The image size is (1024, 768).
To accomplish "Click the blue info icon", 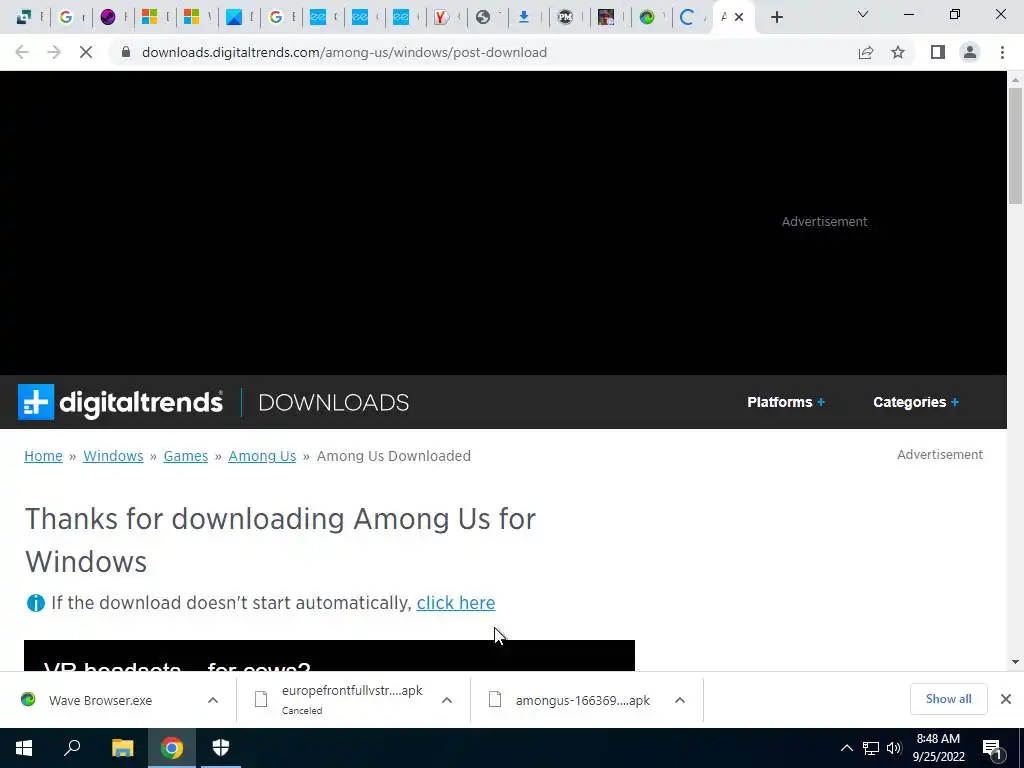I will [35, 603].
